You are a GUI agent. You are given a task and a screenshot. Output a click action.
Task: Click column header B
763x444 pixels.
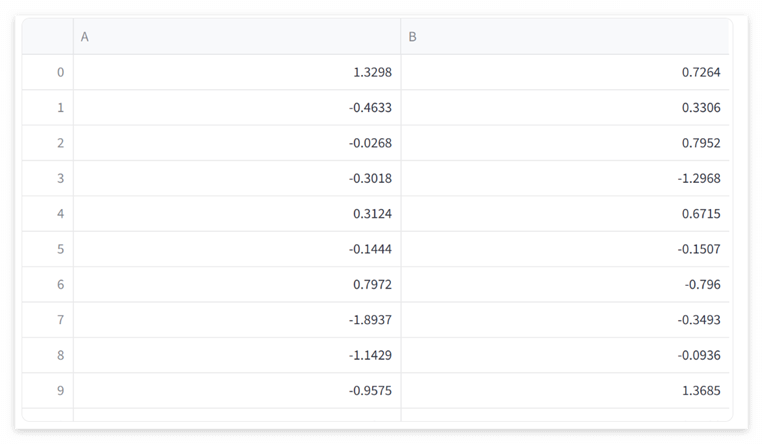pyautogui.click(x=565, y=37)
